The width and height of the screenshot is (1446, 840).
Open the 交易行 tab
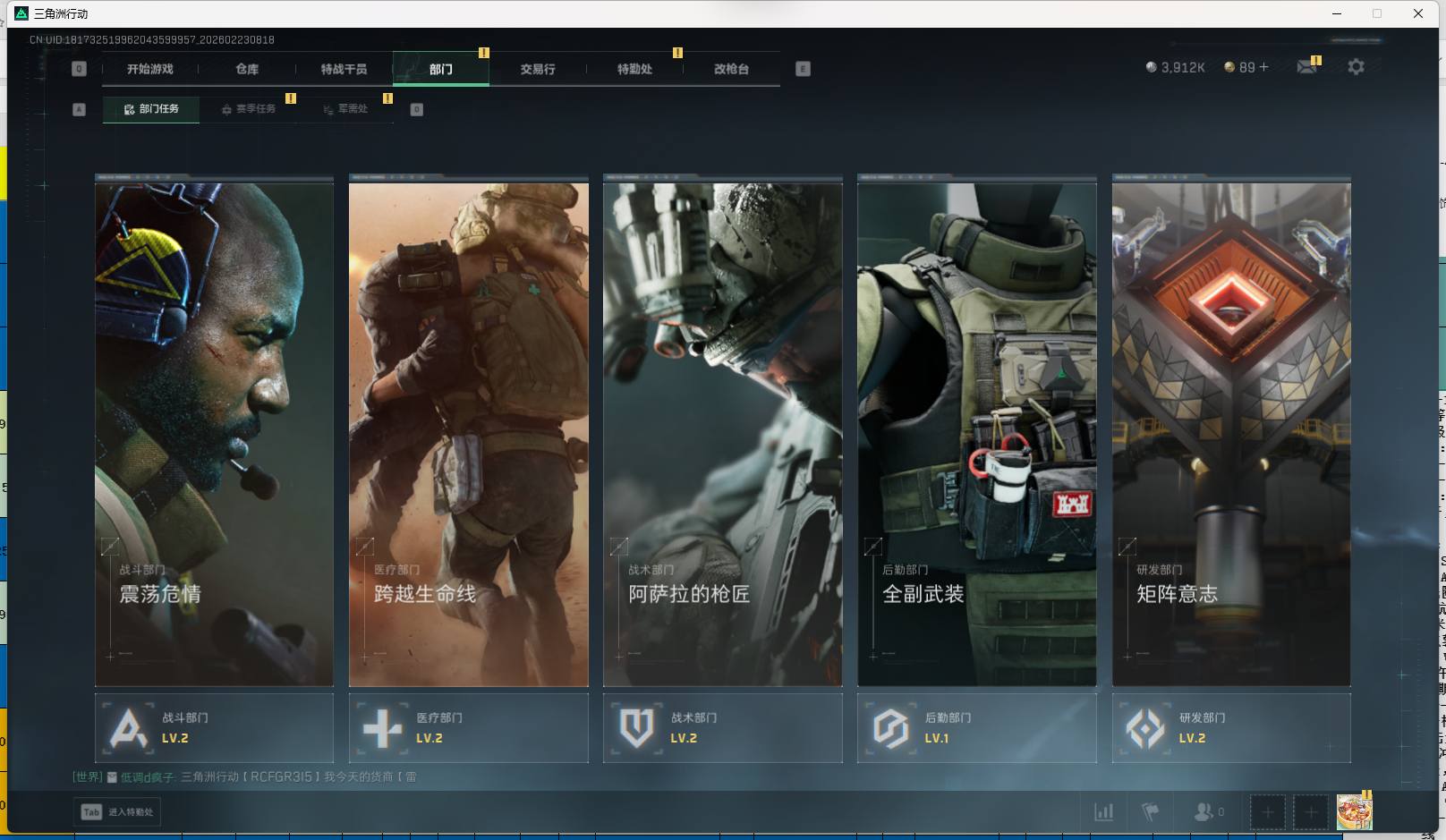[x=538, y=69]
